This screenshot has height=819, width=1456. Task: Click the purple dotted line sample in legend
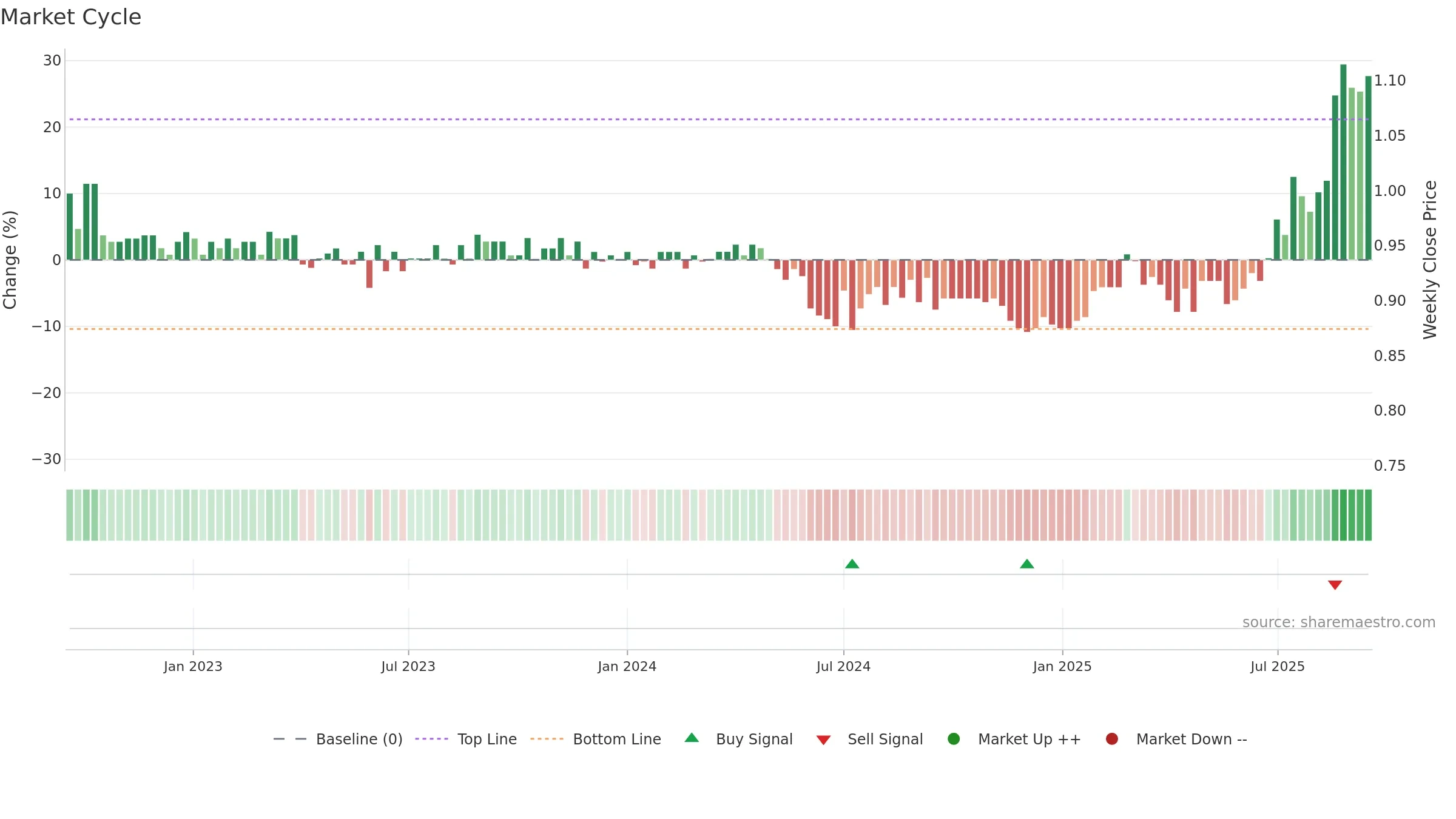[431, 739]
